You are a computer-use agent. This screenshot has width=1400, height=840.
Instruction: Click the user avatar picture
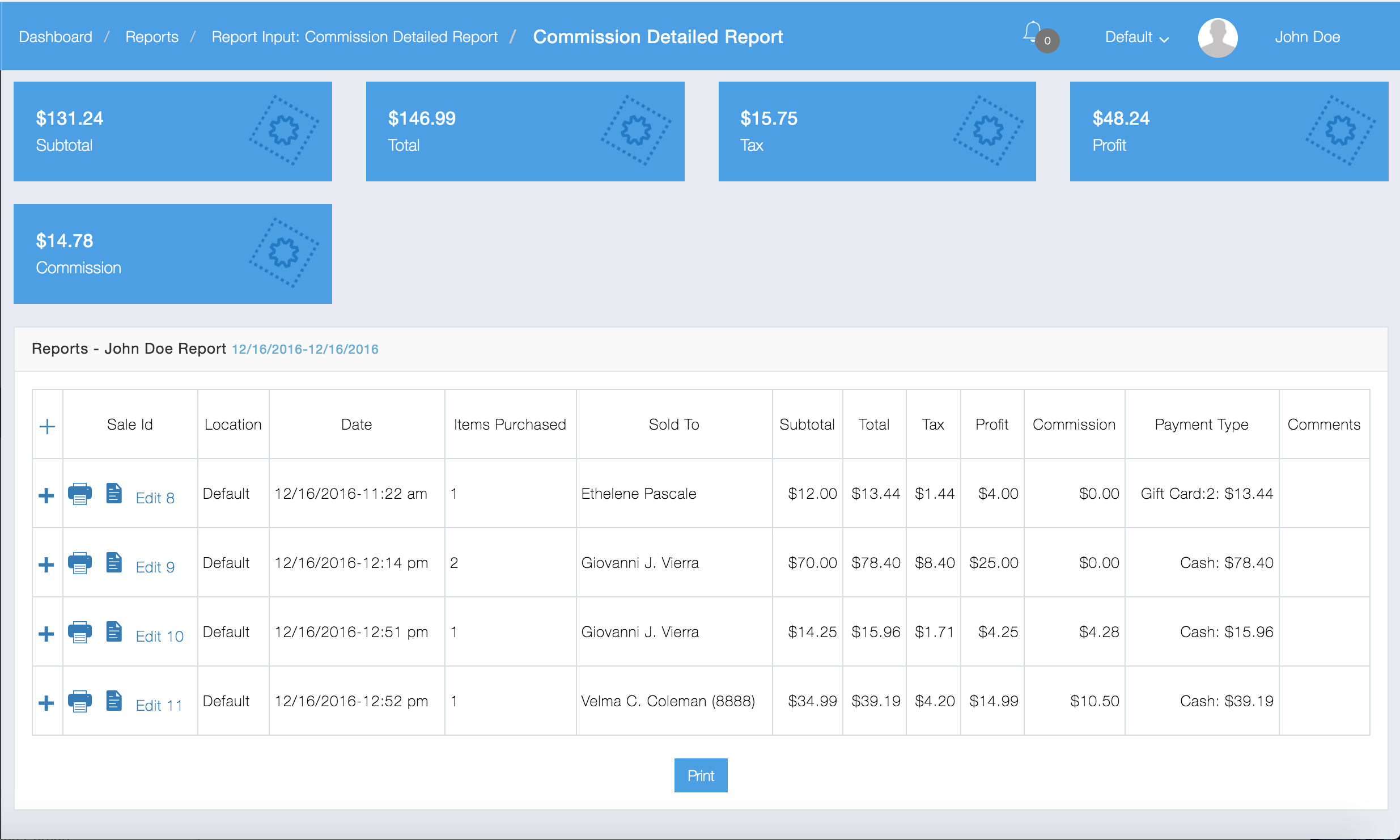click(x=1217, y=37)
